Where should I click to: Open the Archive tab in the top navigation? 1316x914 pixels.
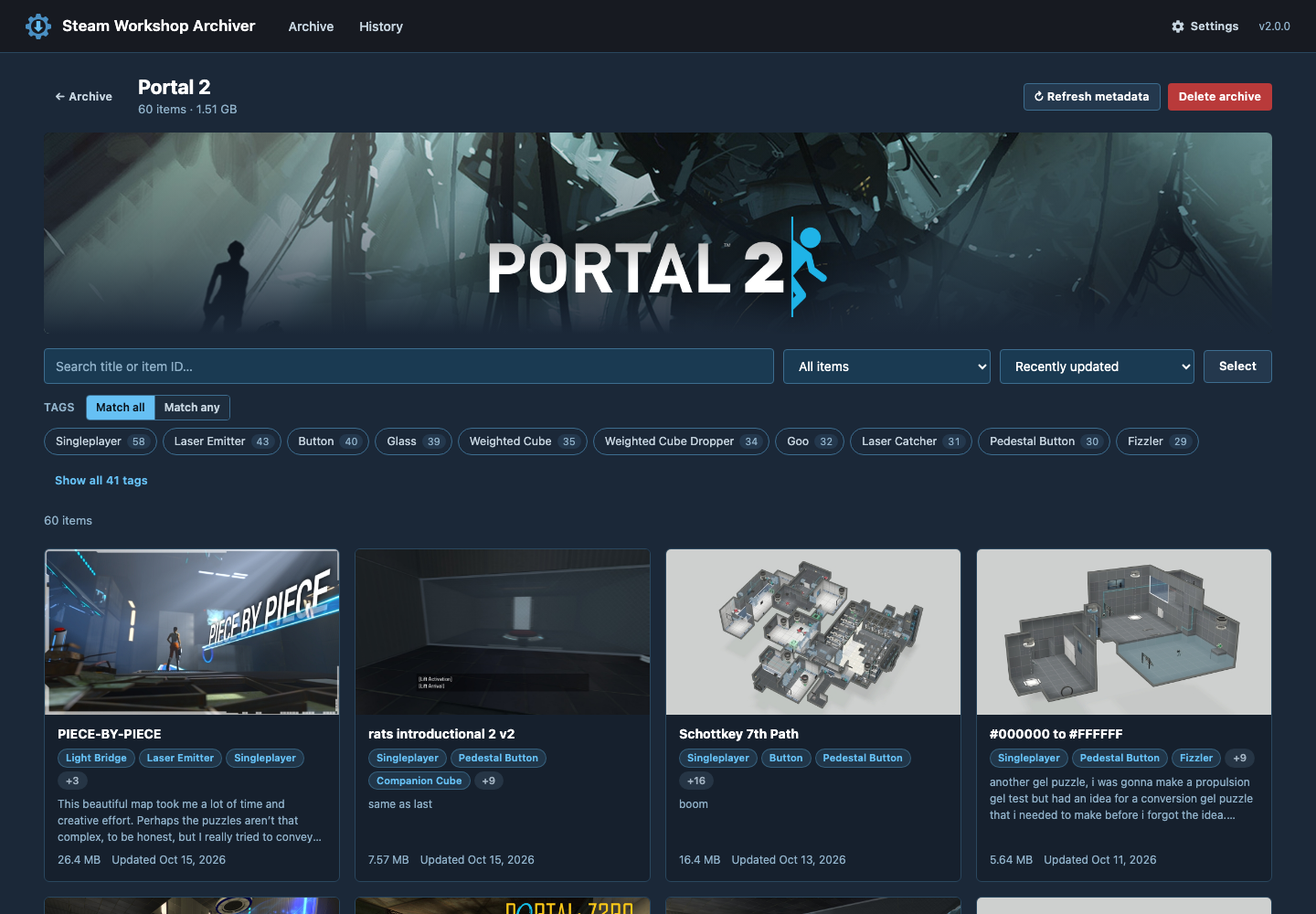pos(311,27)
